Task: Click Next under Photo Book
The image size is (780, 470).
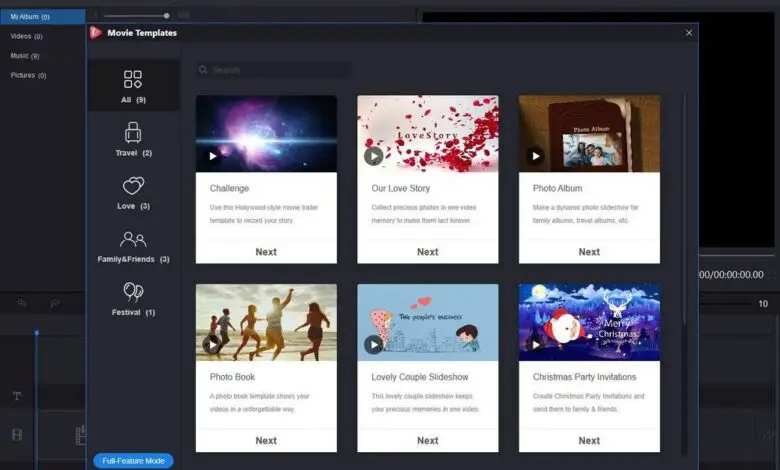Action: pyautogui.click(x=266, y=441)
